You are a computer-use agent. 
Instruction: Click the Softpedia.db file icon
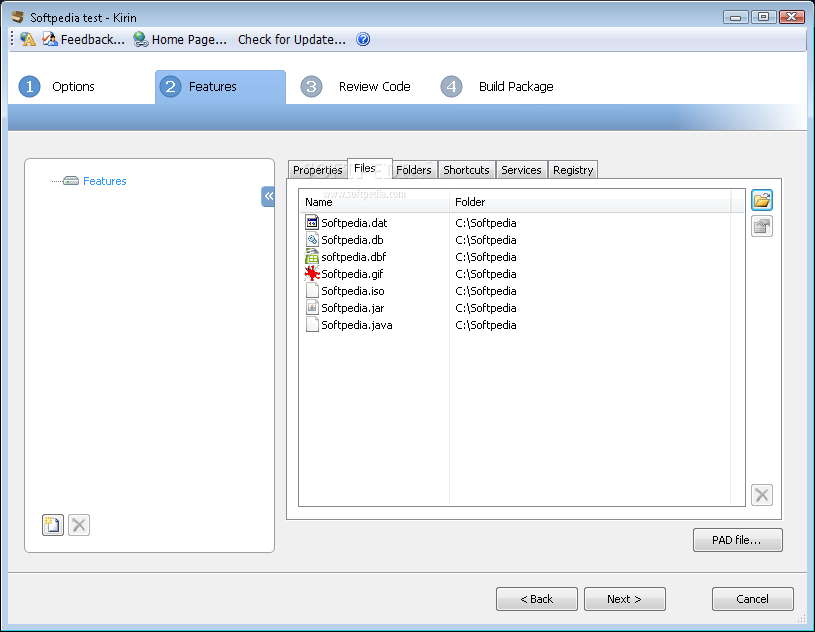312,240
